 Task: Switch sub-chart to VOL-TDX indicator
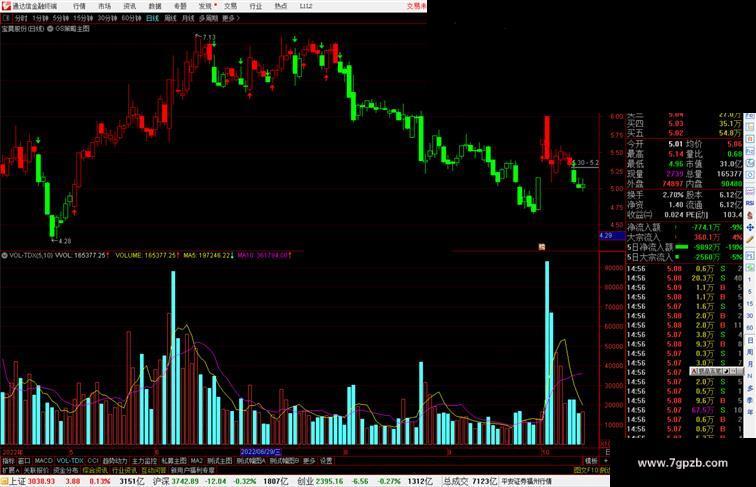(70, 461)
